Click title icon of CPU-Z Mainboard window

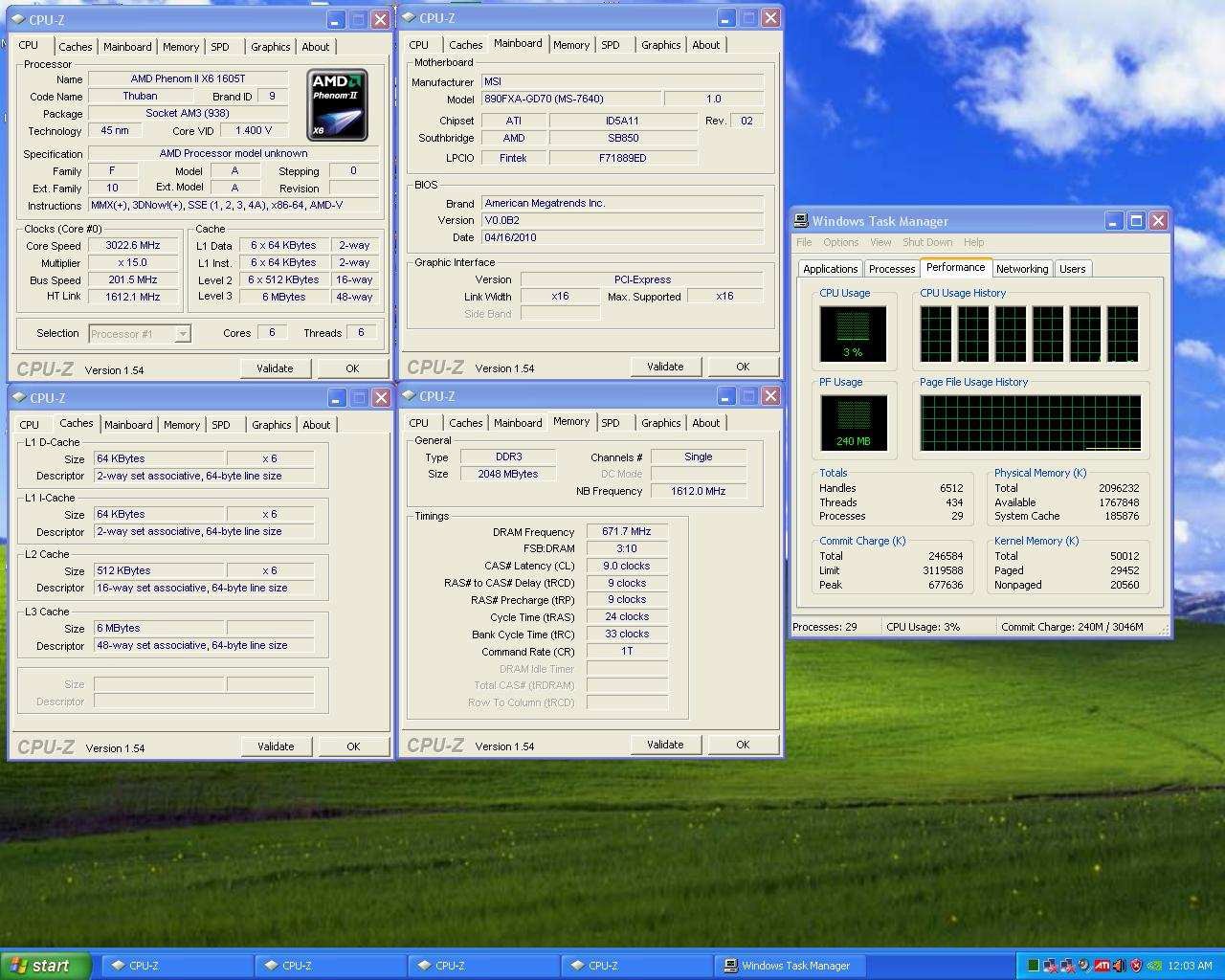[409, 17]
